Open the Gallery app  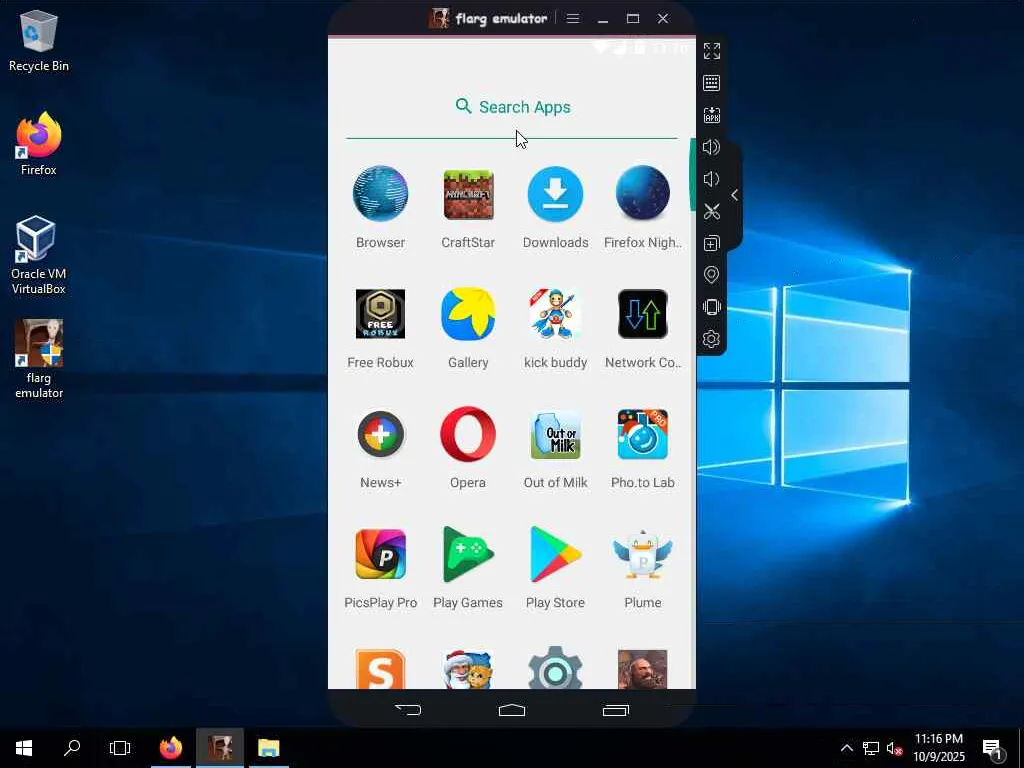[x=468, y=314]
